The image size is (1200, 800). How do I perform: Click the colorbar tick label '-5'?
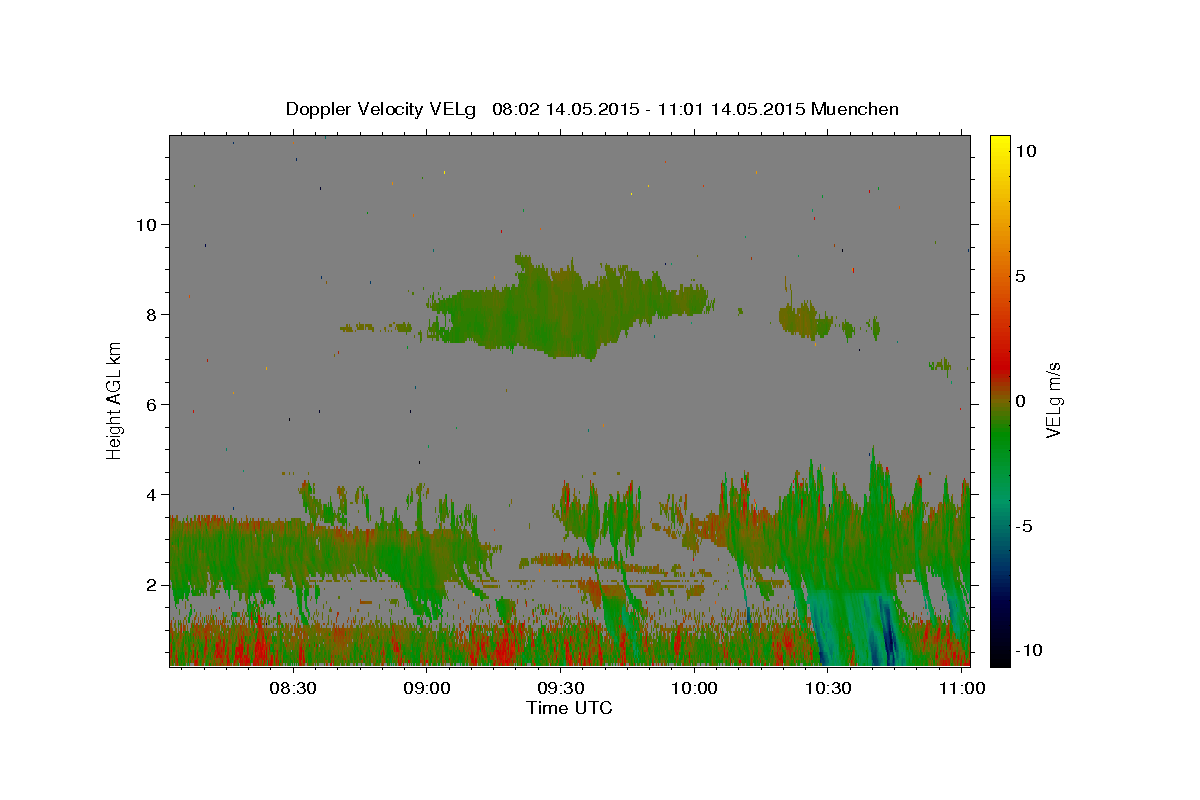[1024, 526]
